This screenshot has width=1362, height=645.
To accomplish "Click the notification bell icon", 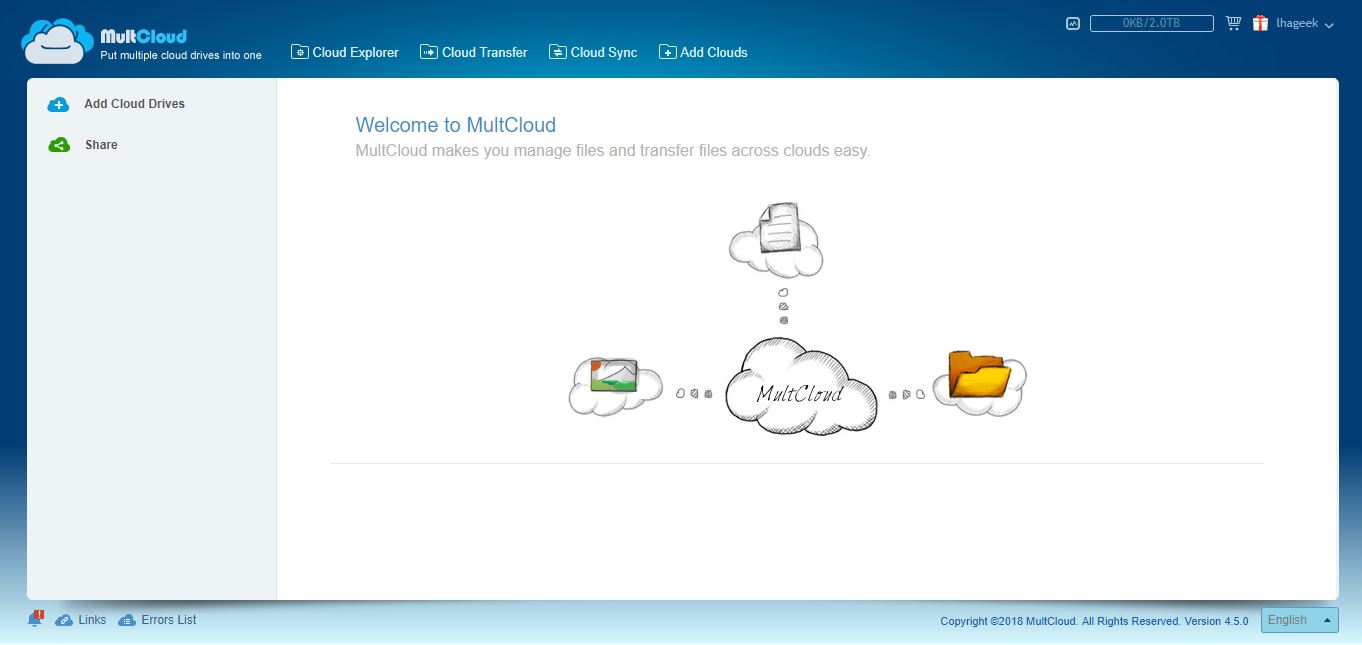I will click(35, 619).
